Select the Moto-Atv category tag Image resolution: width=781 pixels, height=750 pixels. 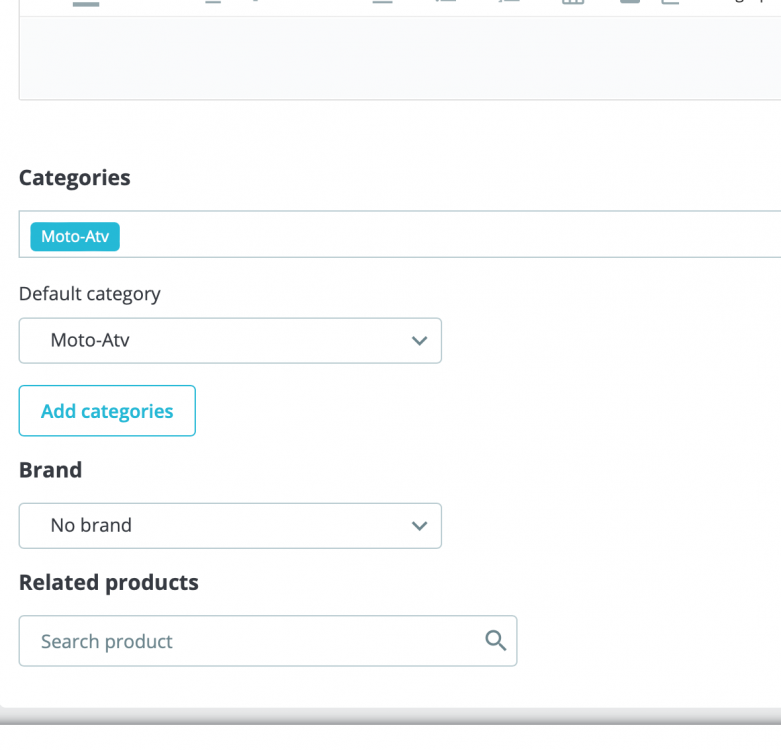tap(75, 237)
